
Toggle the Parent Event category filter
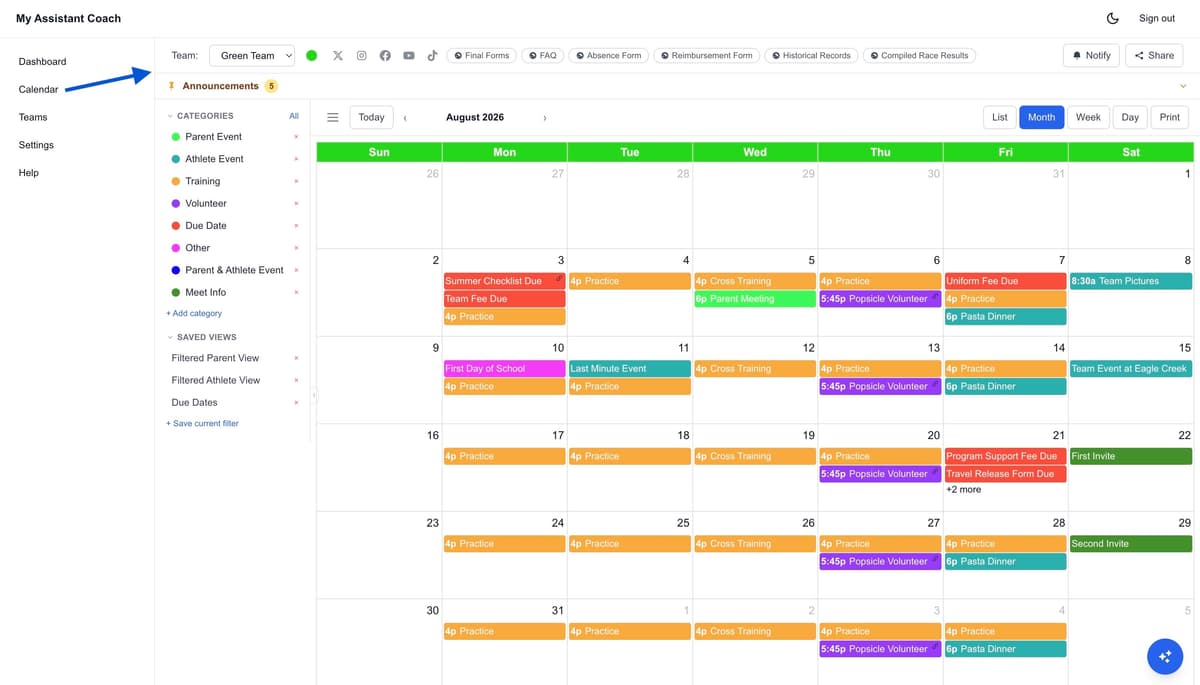click(x=207, y=137)
